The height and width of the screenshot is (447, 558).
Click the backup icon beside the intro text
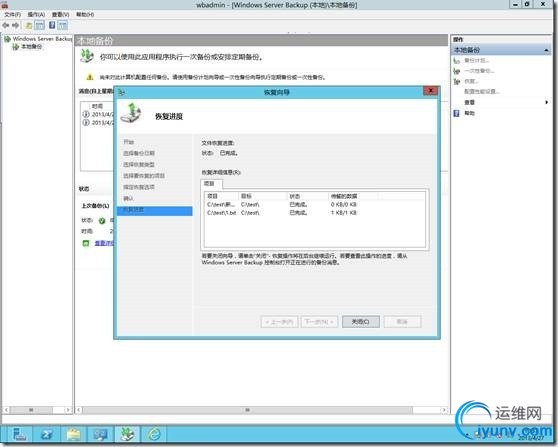86,56
